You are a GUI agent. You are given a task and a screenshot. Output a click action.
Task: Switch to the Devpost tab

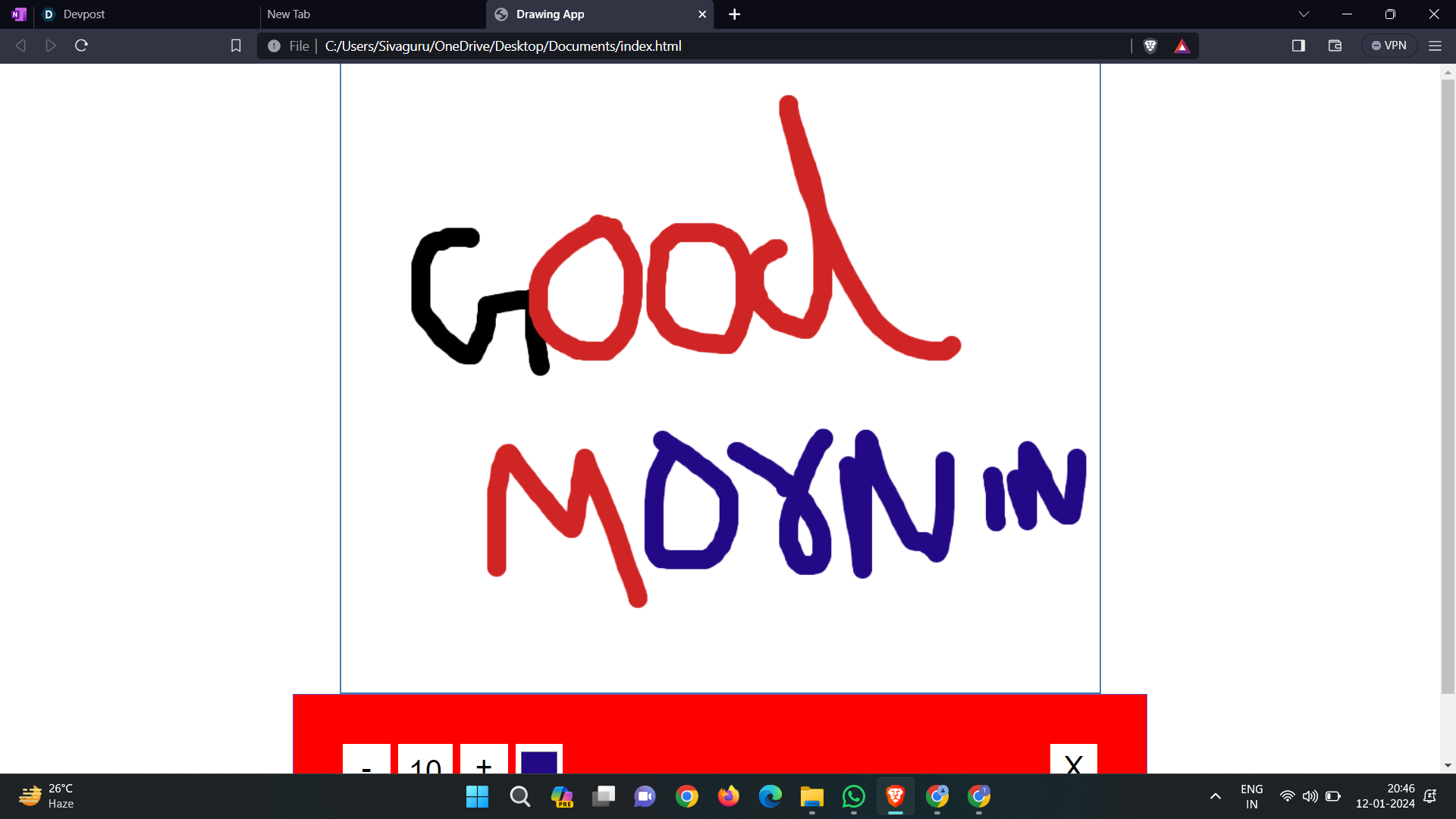point(83,14)
